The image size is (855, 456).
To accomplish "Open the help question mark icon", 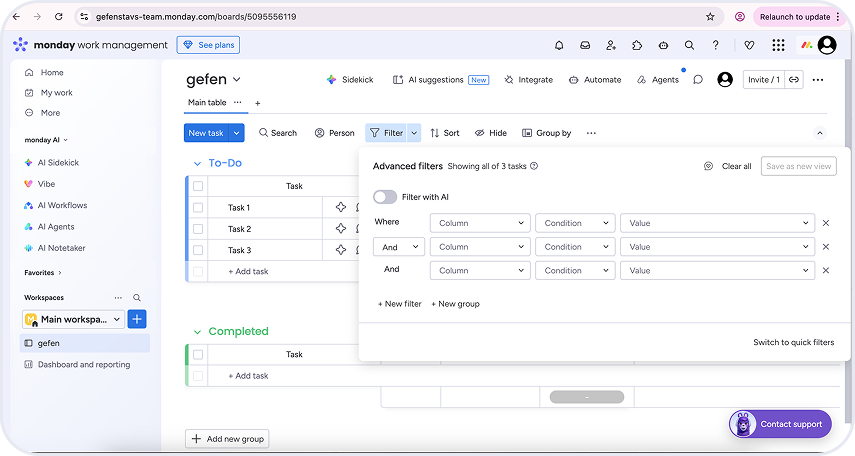I will click(x=715, y=45).
